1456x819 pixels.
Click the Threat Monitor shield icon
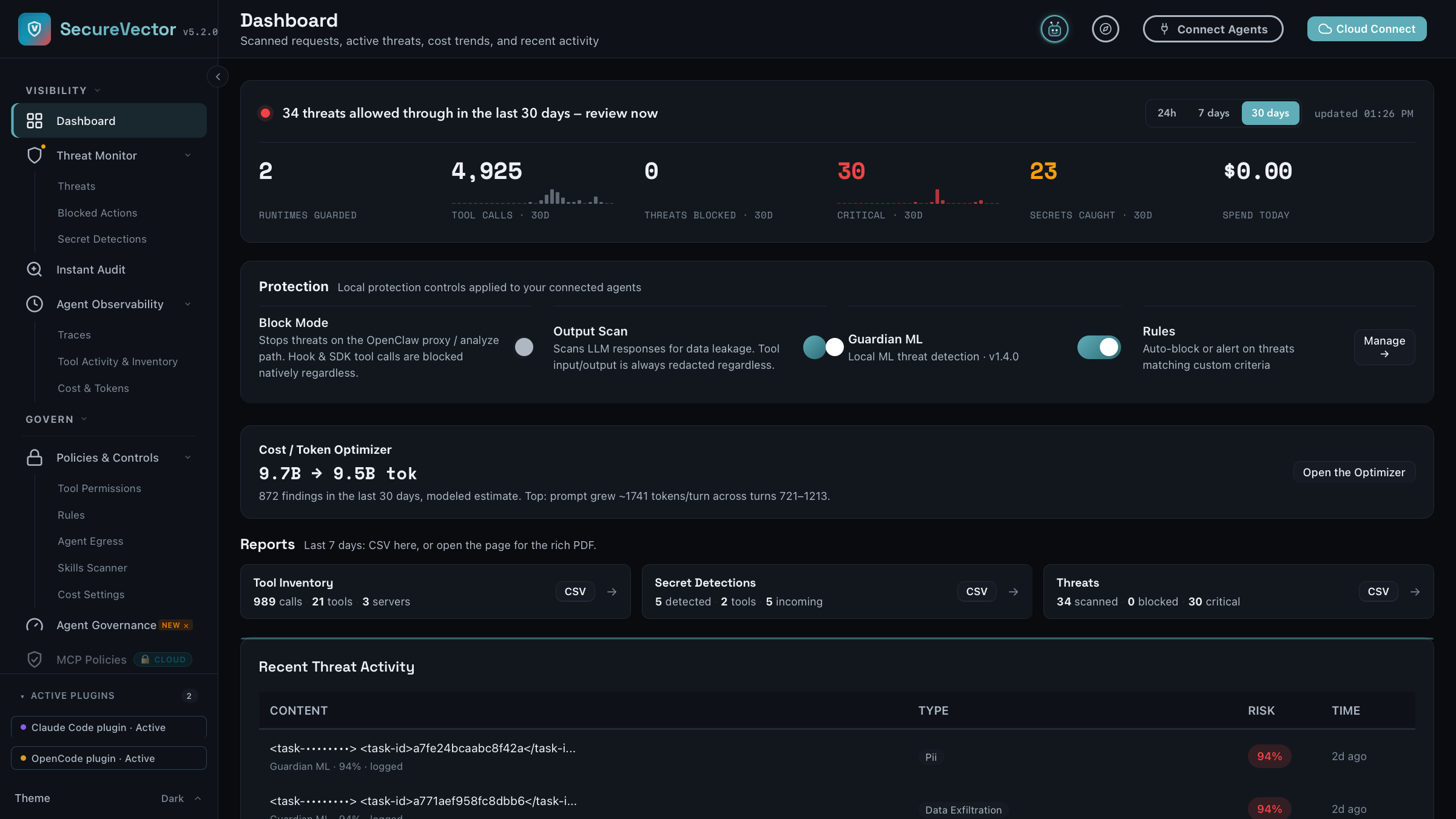click(35, 155)
